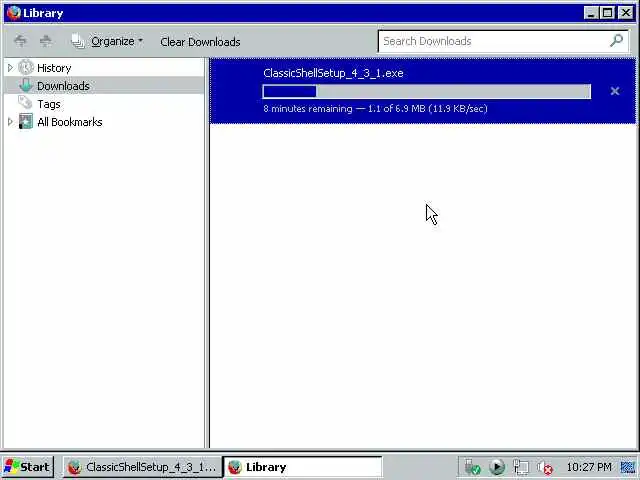The width and height of the screenshot is (640, 480).
Task: Click the Forward navigation arrow in toolbar
Action: 46,41
